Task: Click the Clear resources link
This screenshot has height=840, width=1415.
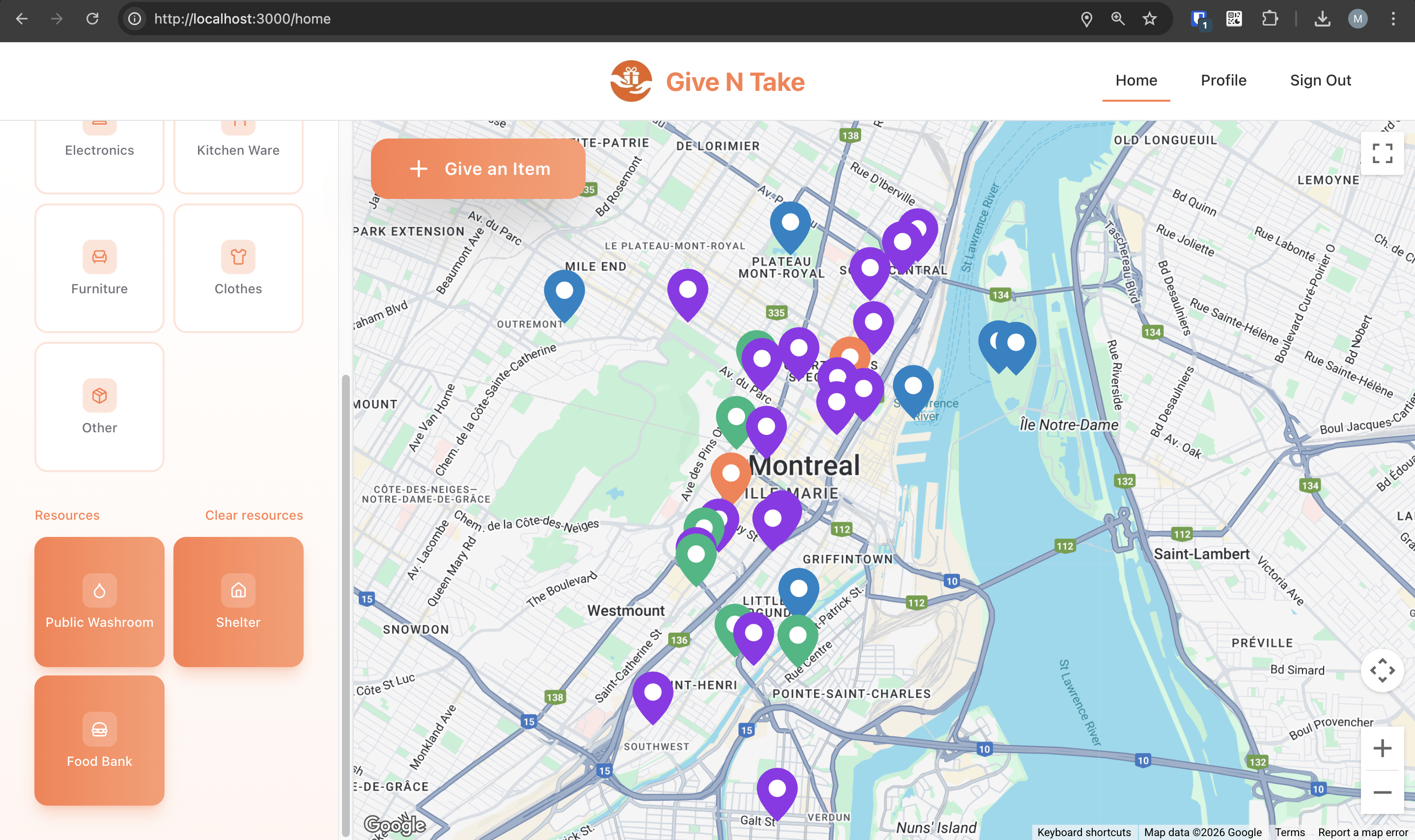Action: [x=254, y=515]
